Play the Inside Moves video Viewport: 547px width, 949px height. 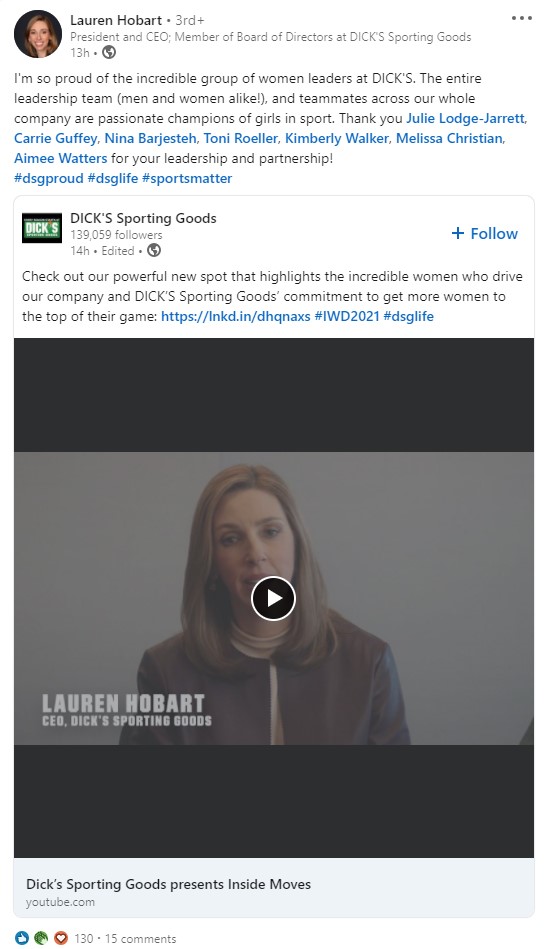(274, 598)
